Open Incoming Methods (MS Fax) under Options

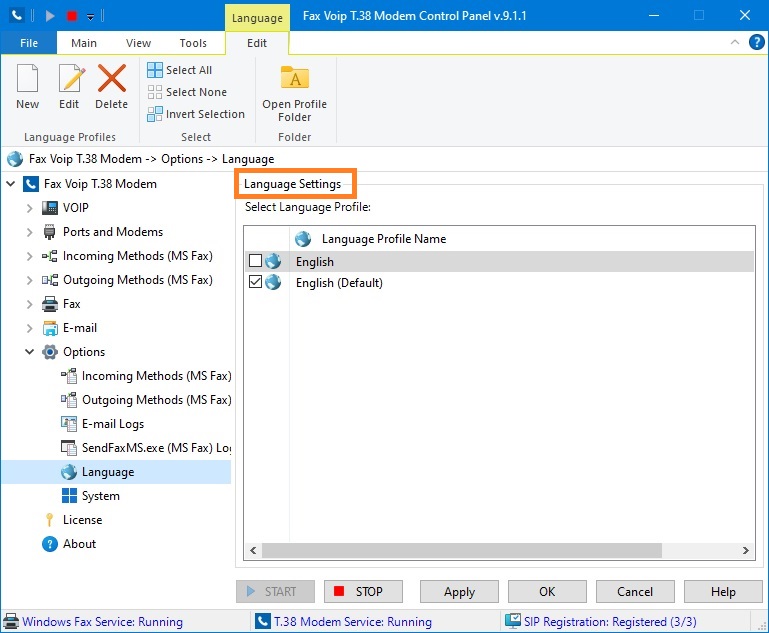coord(146,376)
